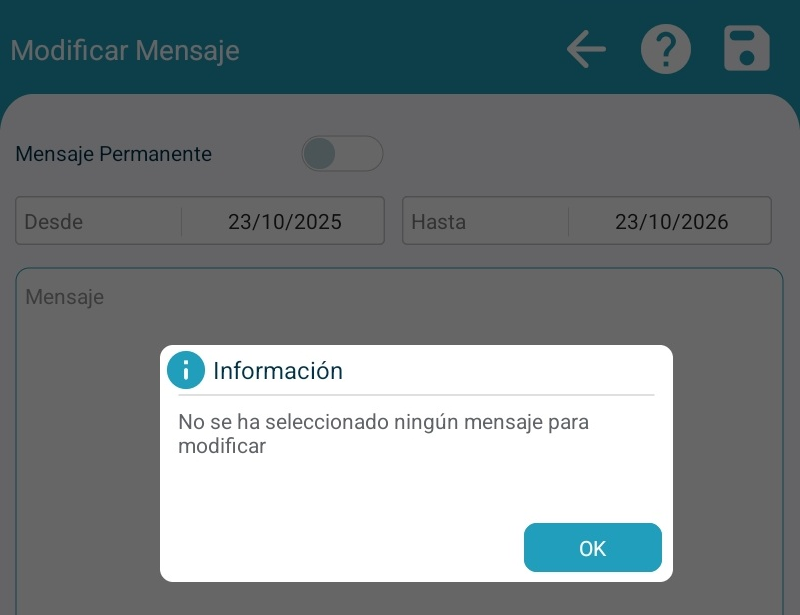The image size is (800, 615).
Task: Focus the Mensaje text area
Action: (399, 441)
